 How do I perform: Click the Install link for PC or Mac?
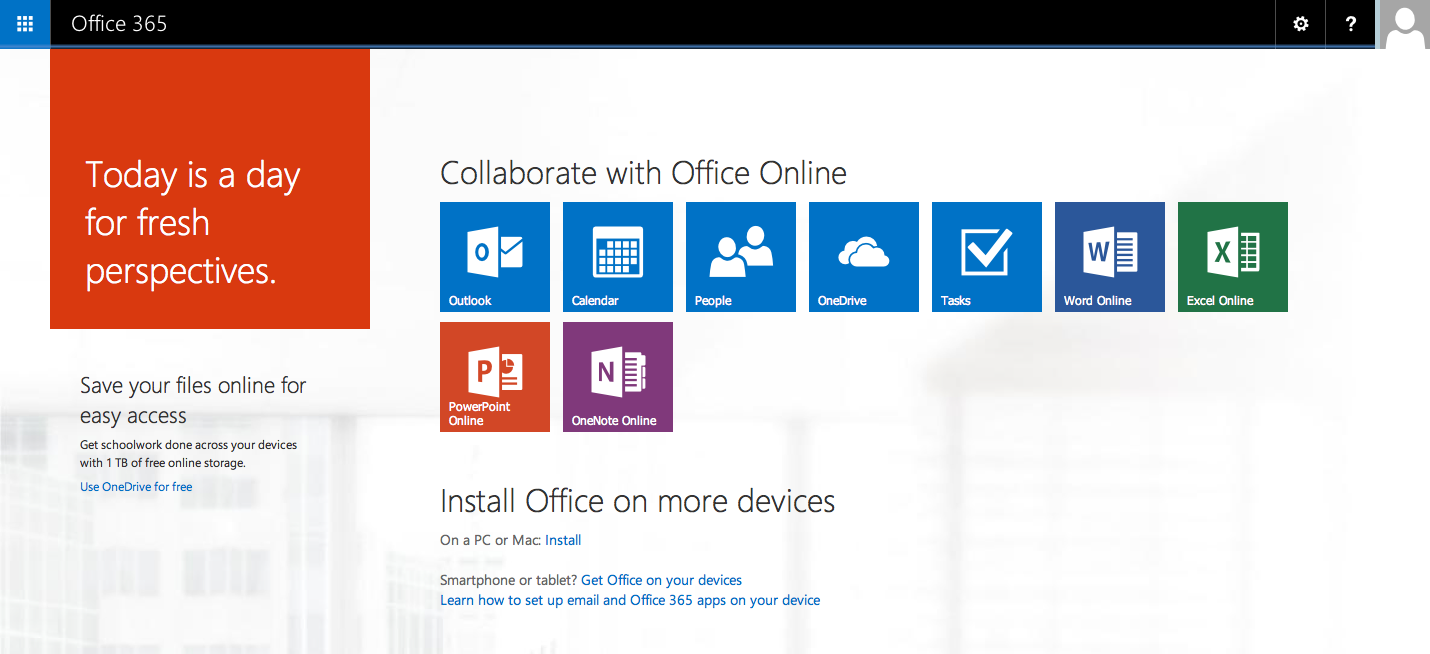tap(563, 539)
